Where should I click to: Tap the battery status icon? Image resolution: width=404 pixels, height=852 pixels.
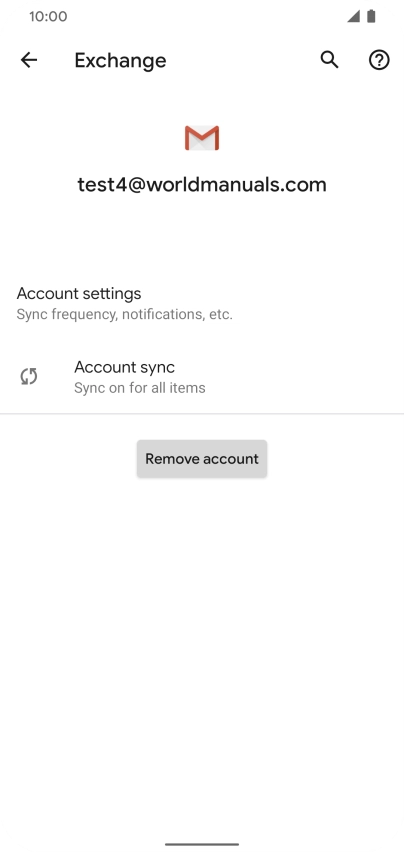point(371,16)
